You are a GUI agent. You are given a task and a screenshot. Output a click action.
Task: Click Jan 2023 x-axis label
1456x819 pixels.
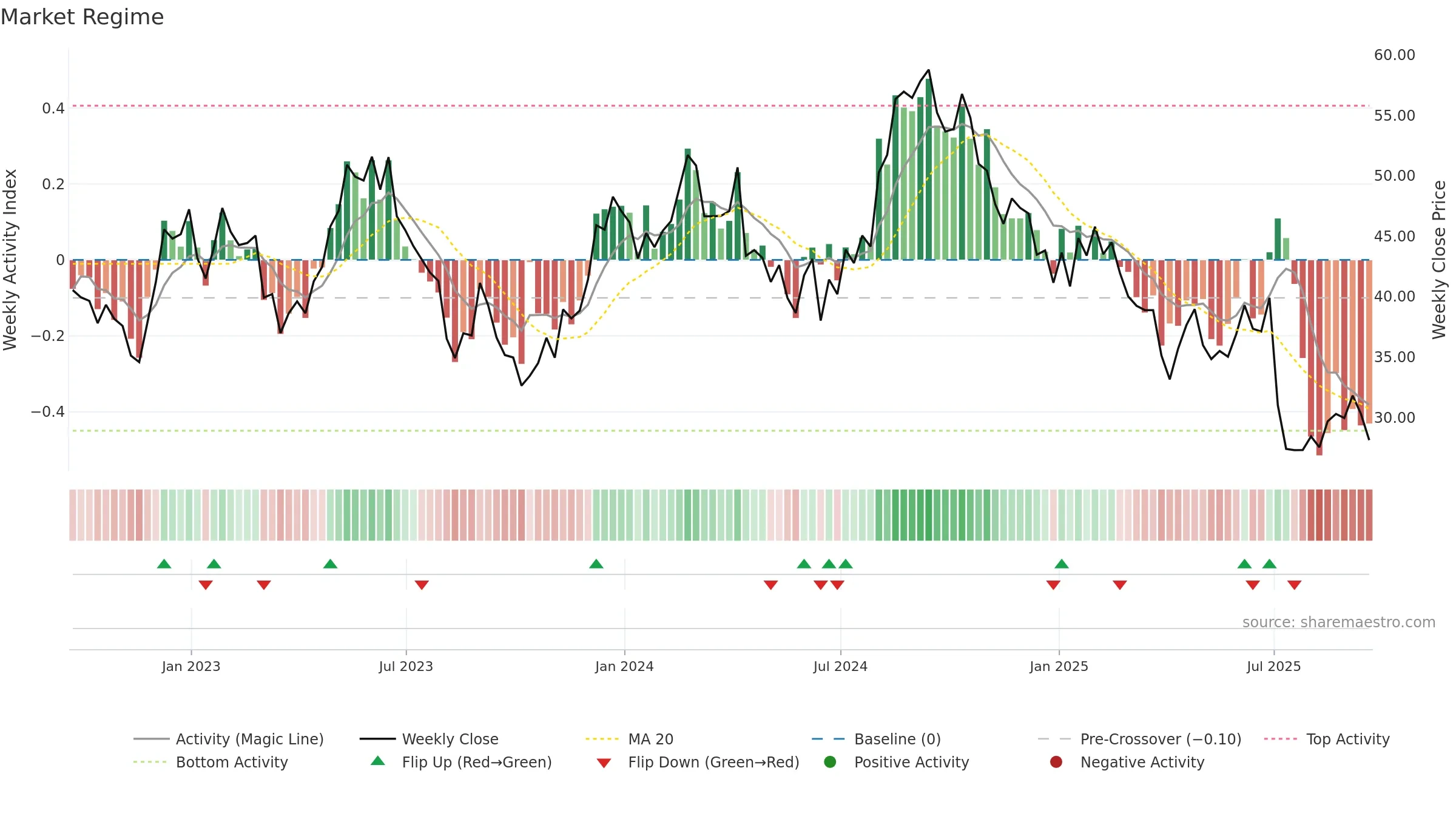[x=191, y=666]
